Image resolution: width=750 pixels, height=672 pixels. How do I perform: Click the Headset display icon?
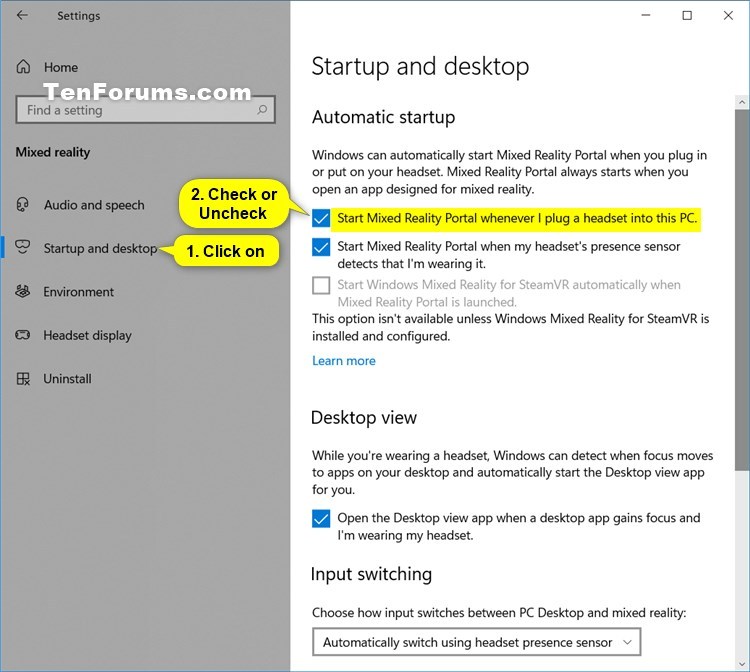click(x=22, y=335)
